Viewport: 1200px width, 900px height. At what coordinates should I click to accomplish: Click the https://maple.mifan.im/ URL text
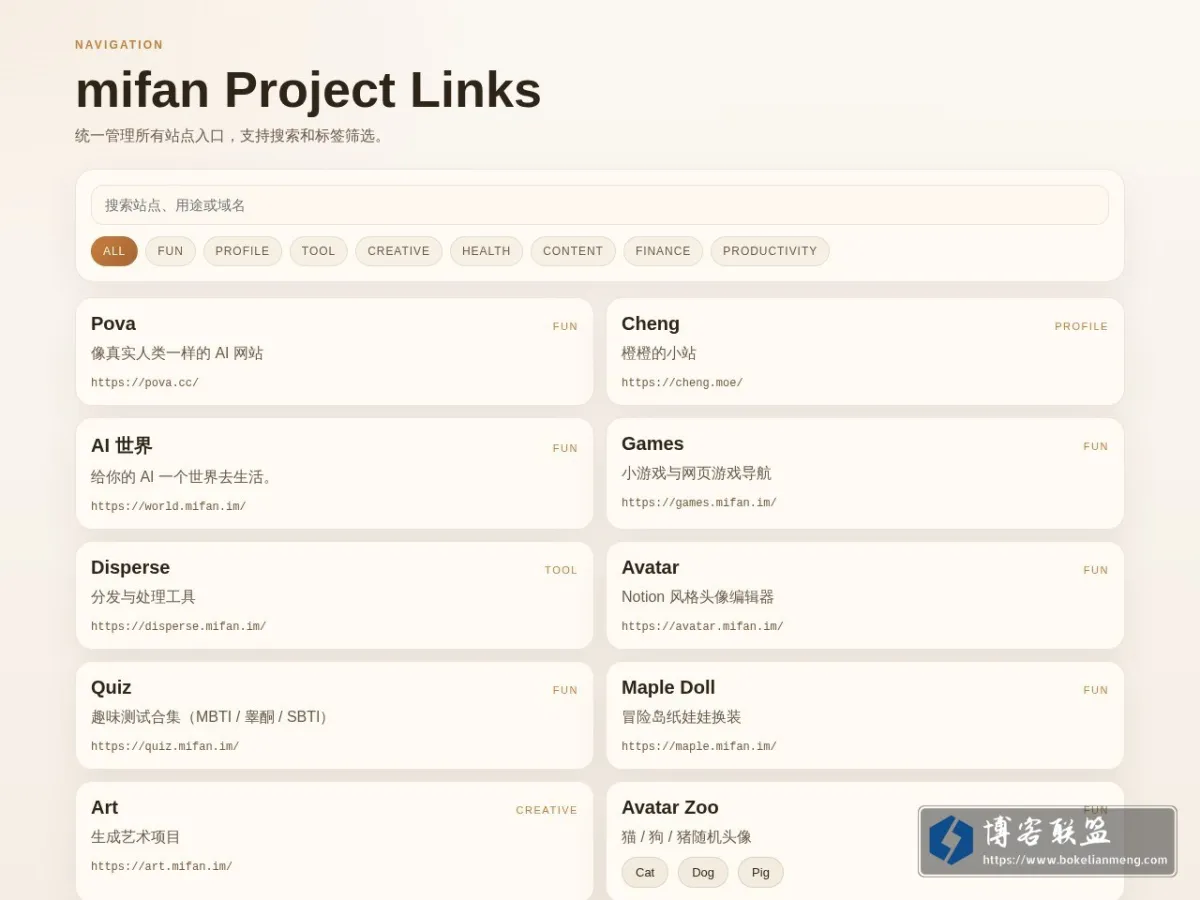[x=699, y=747]
